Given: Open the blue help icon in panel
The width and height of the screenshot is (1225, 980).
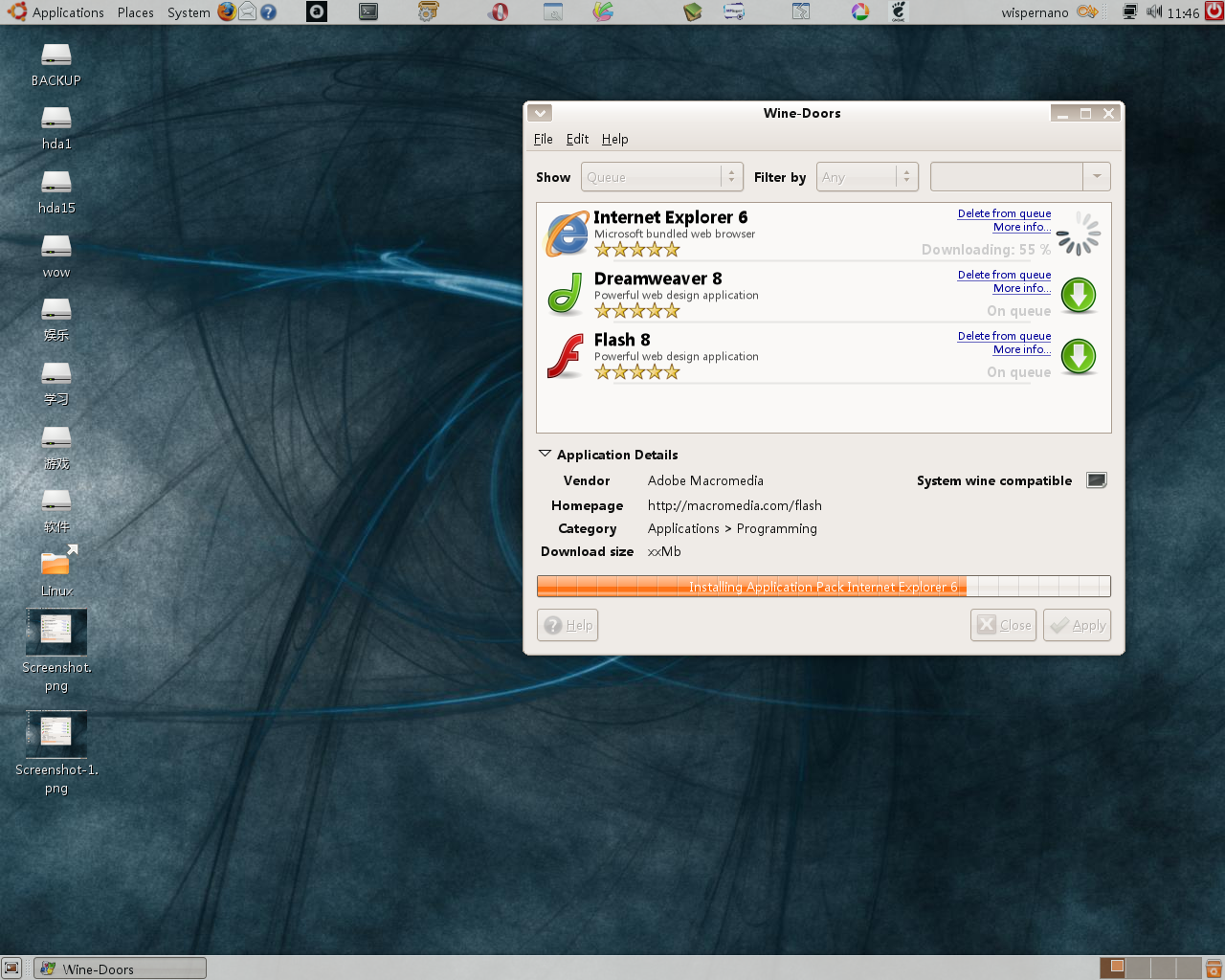Looking at the screenshot, I should [x=269, y=12].
